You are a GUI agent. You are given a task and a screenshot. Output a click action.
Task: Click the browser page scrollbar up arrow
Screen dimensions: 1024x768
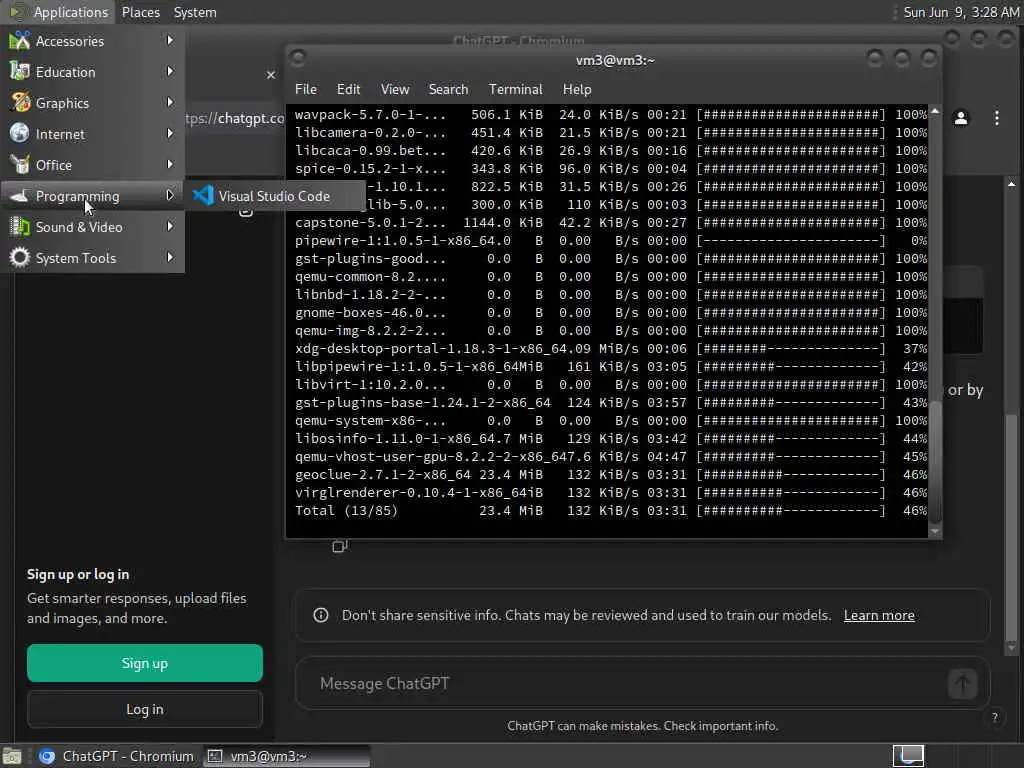pos(1012,185)
